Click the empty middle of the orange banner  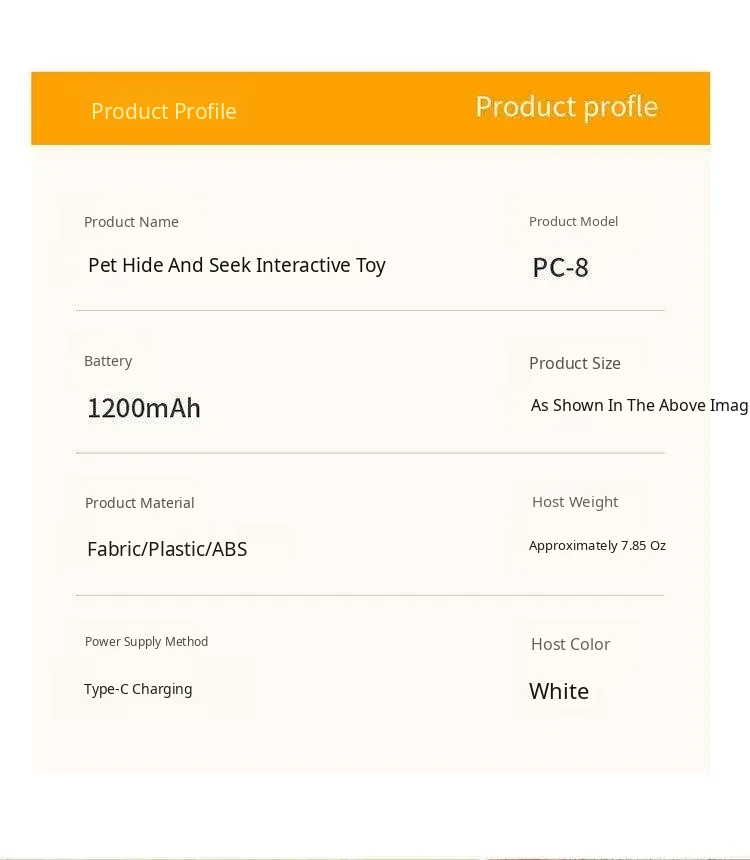[x=355, y=108]
